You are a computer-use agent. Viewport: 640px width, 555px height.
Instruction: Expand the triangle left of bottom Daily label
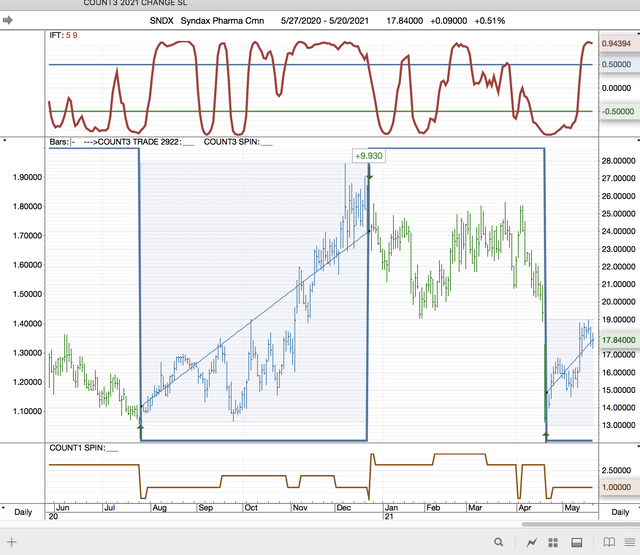coord(4,508)
